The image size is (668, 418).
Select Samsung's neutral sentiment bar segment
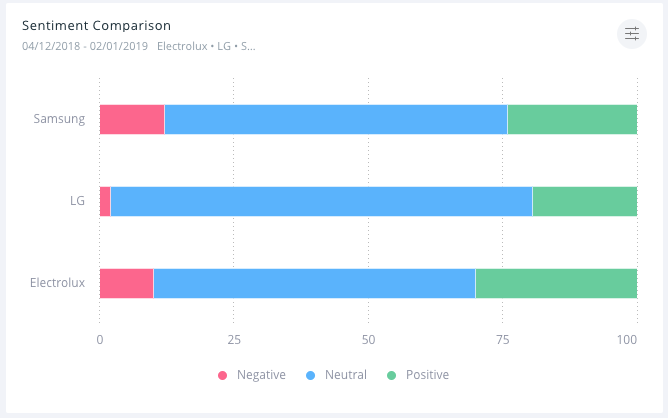point(335,119)
